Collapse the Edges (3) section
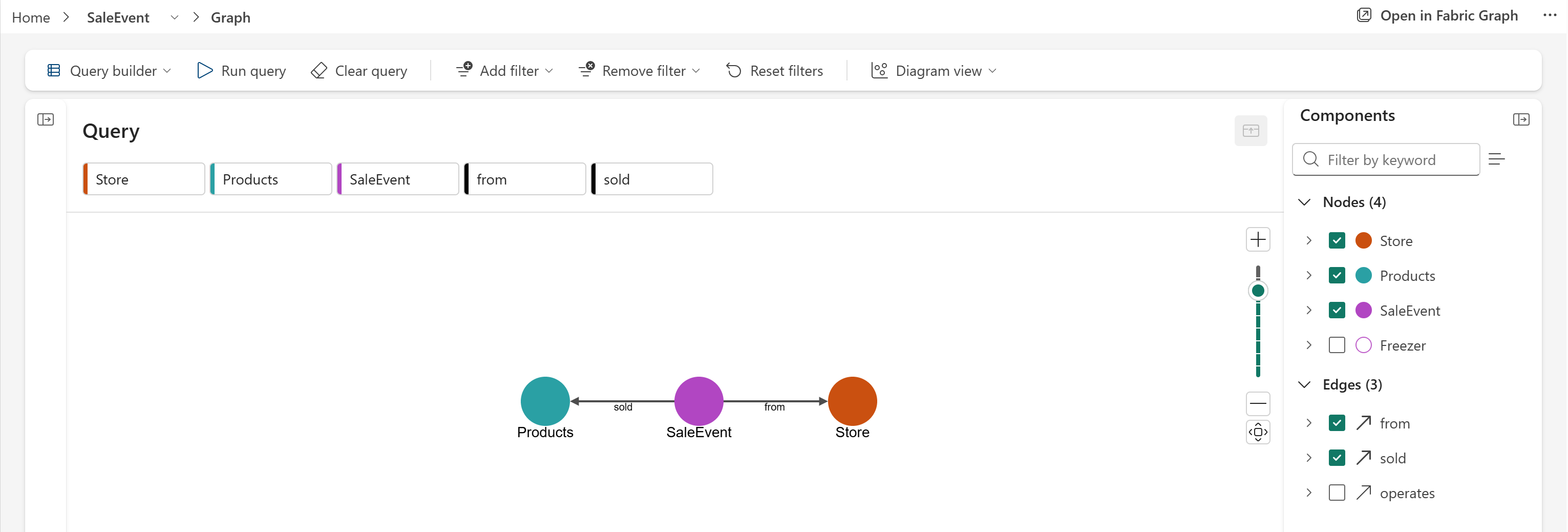1568x532 pixels. pyautogui.click(x=1304, y=384)
